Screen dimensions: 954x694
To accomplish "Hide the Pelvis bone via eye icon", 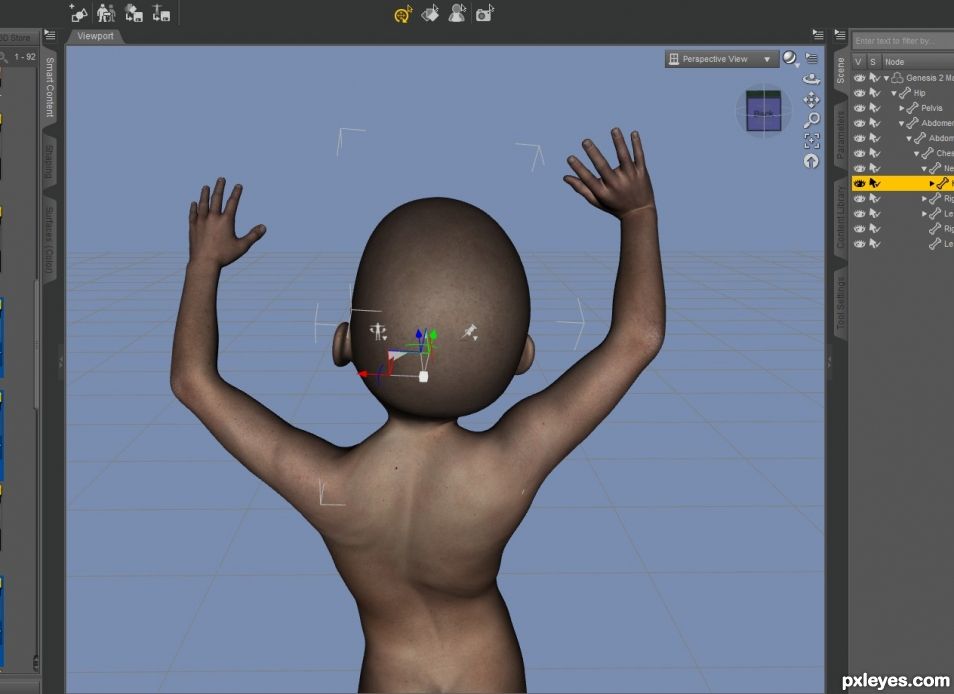I will coord(859,108).
